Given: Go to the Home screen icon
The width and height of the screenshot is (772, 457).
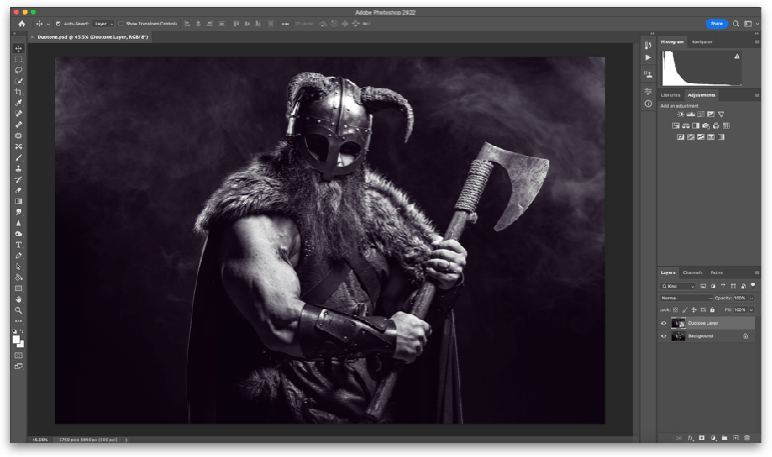Looking at the screenshot, I should point(21,23).
